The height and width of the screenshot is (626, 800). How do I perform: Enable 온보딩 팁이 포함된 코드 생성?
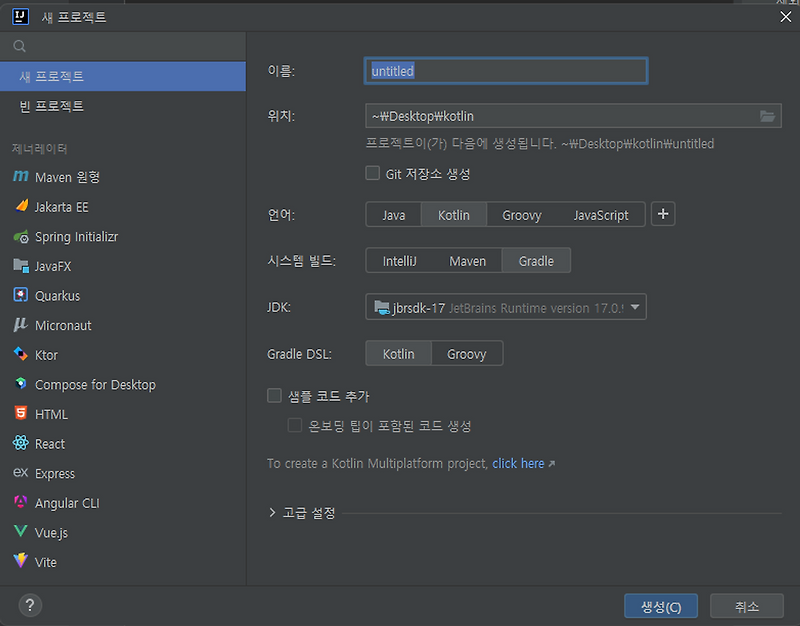(x=295, y=426)
